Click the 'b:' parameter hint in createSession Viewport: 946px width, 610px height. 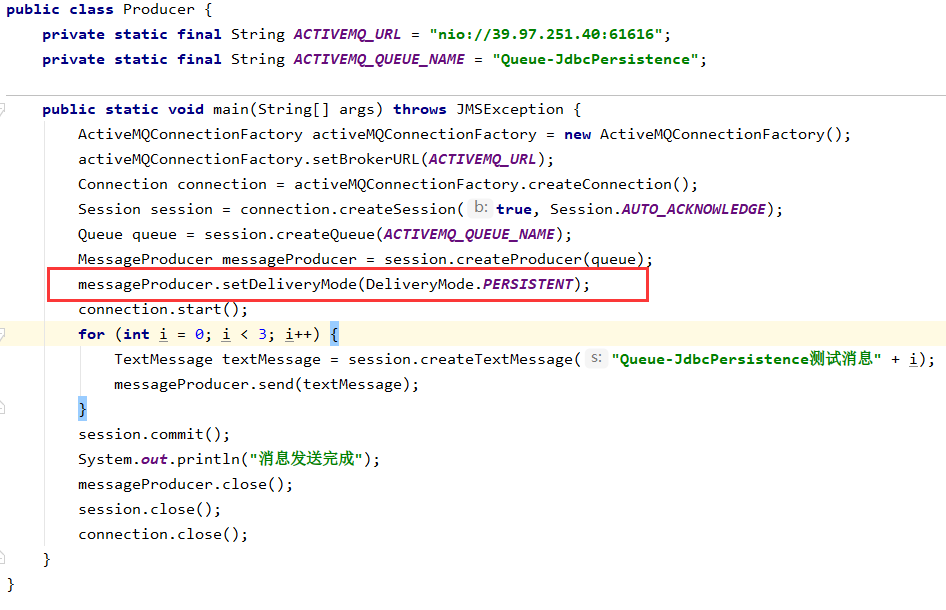(480, 209)
